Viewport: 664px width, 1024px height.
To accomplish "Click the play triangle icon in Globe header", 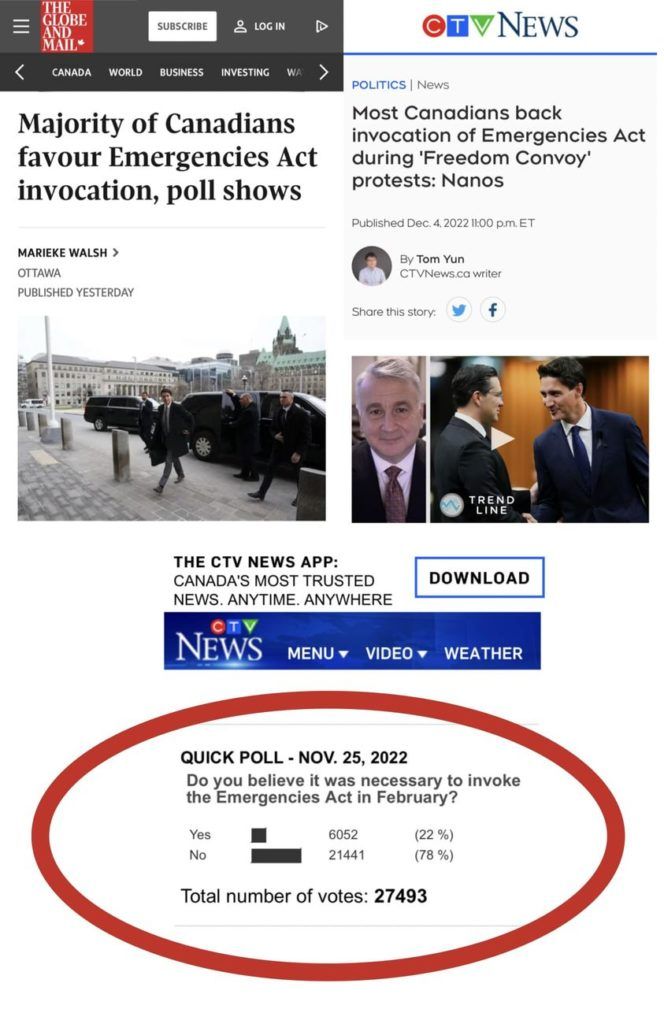I will pos(321,26).
